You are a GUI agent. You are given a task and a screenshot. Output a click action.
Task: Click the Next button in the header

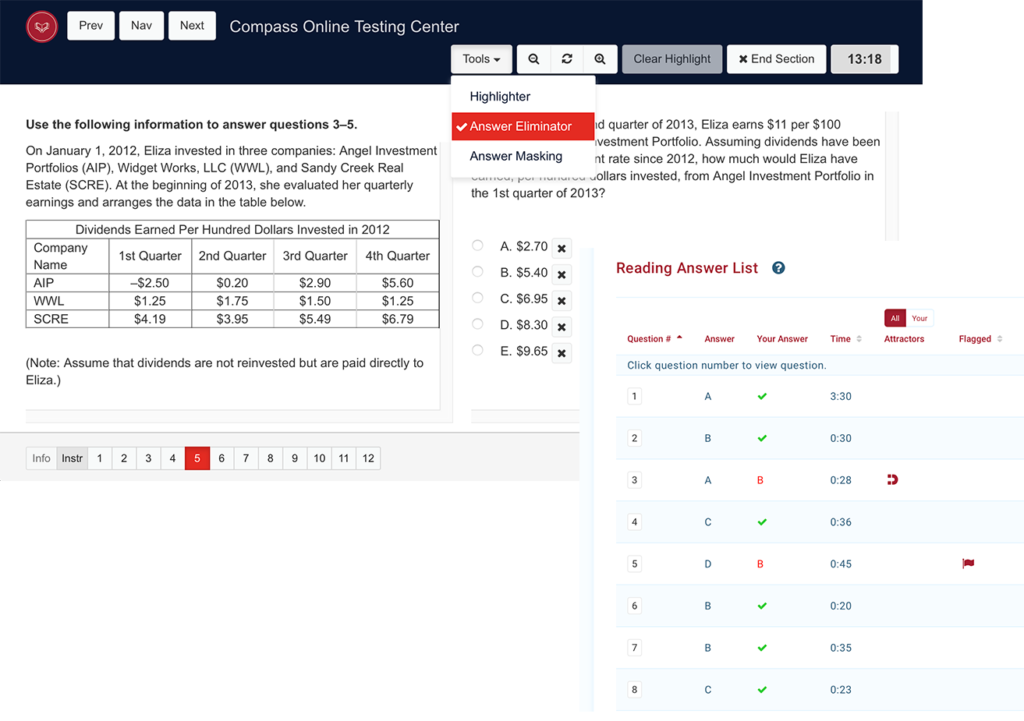pyautogui.click(x=191, y=26)
